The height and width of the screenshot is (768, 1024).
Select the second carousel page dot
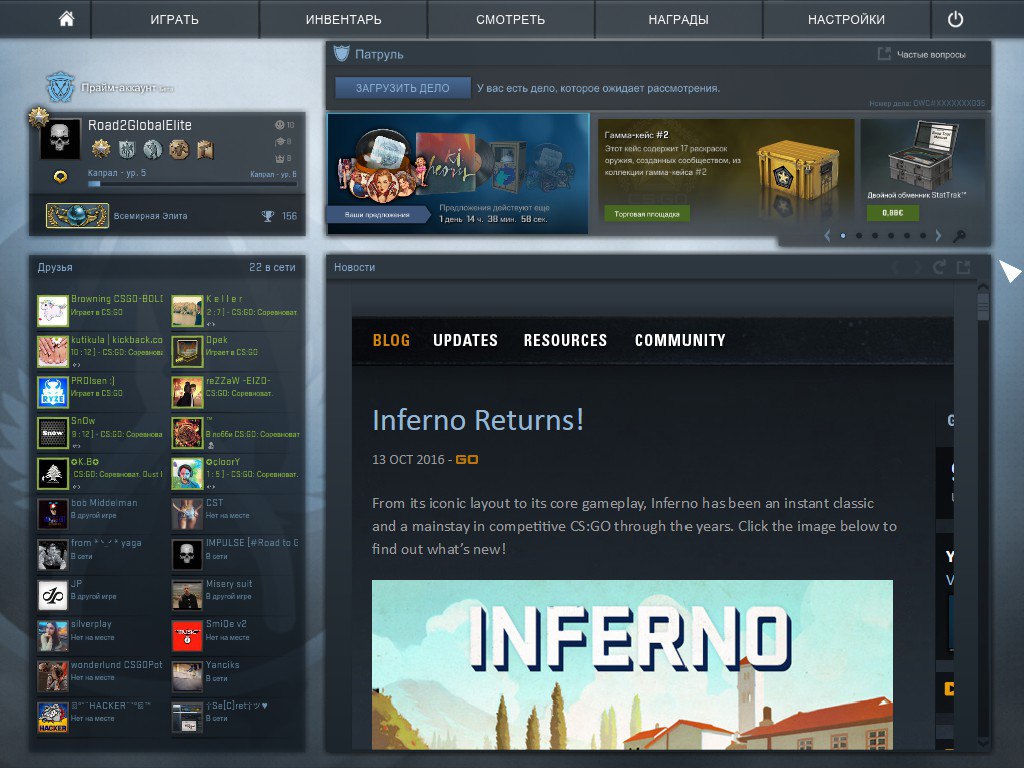tap(859, 236)
